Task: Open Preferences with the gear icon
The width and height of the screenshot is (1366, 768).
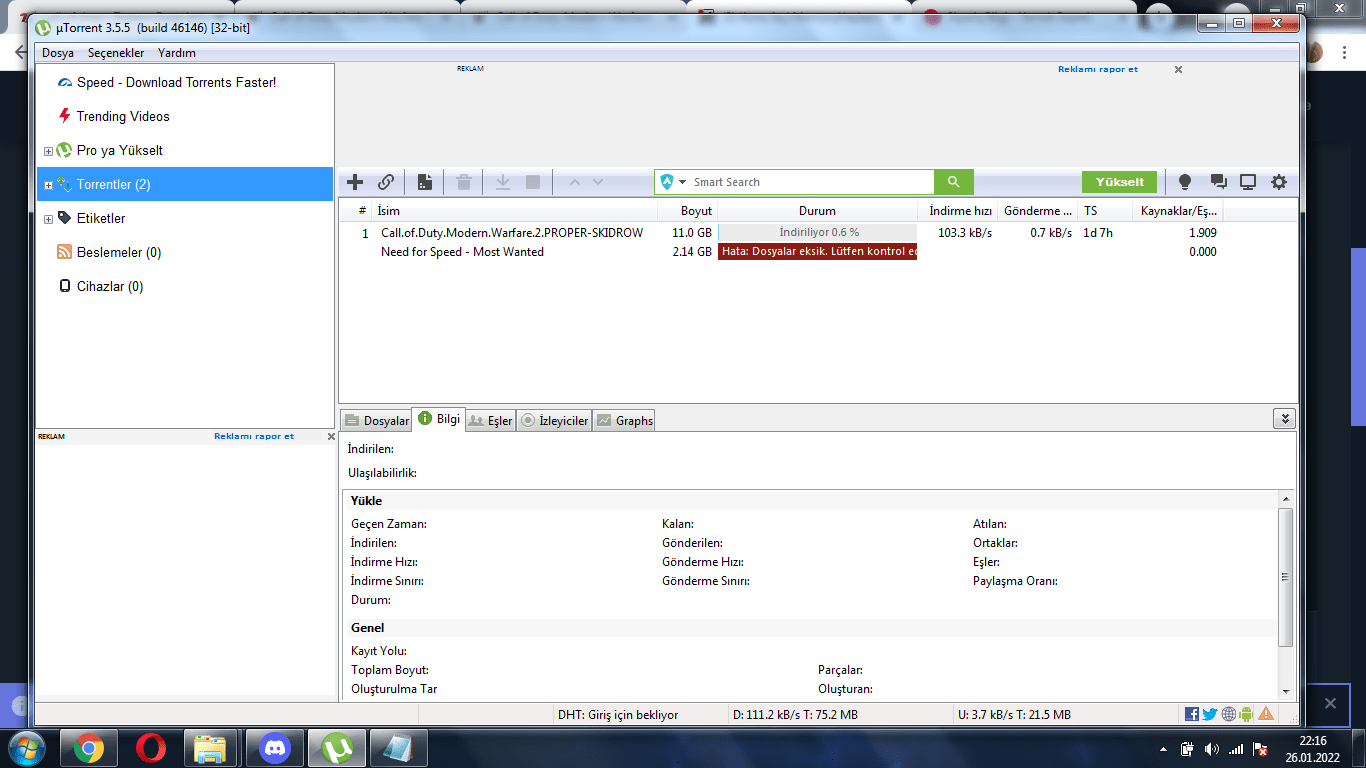Action: 1279,182
